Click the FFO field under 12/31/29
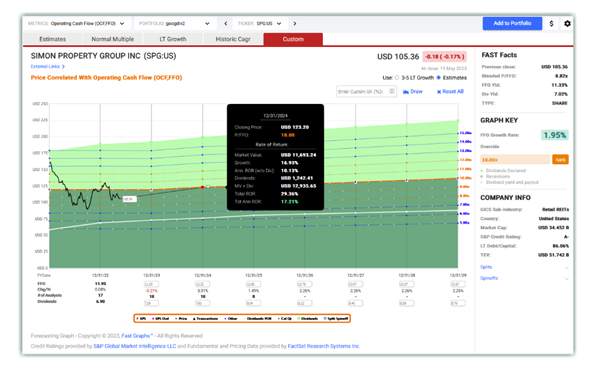The width and height of the screenshot is (592, 368). pos(458,284)
